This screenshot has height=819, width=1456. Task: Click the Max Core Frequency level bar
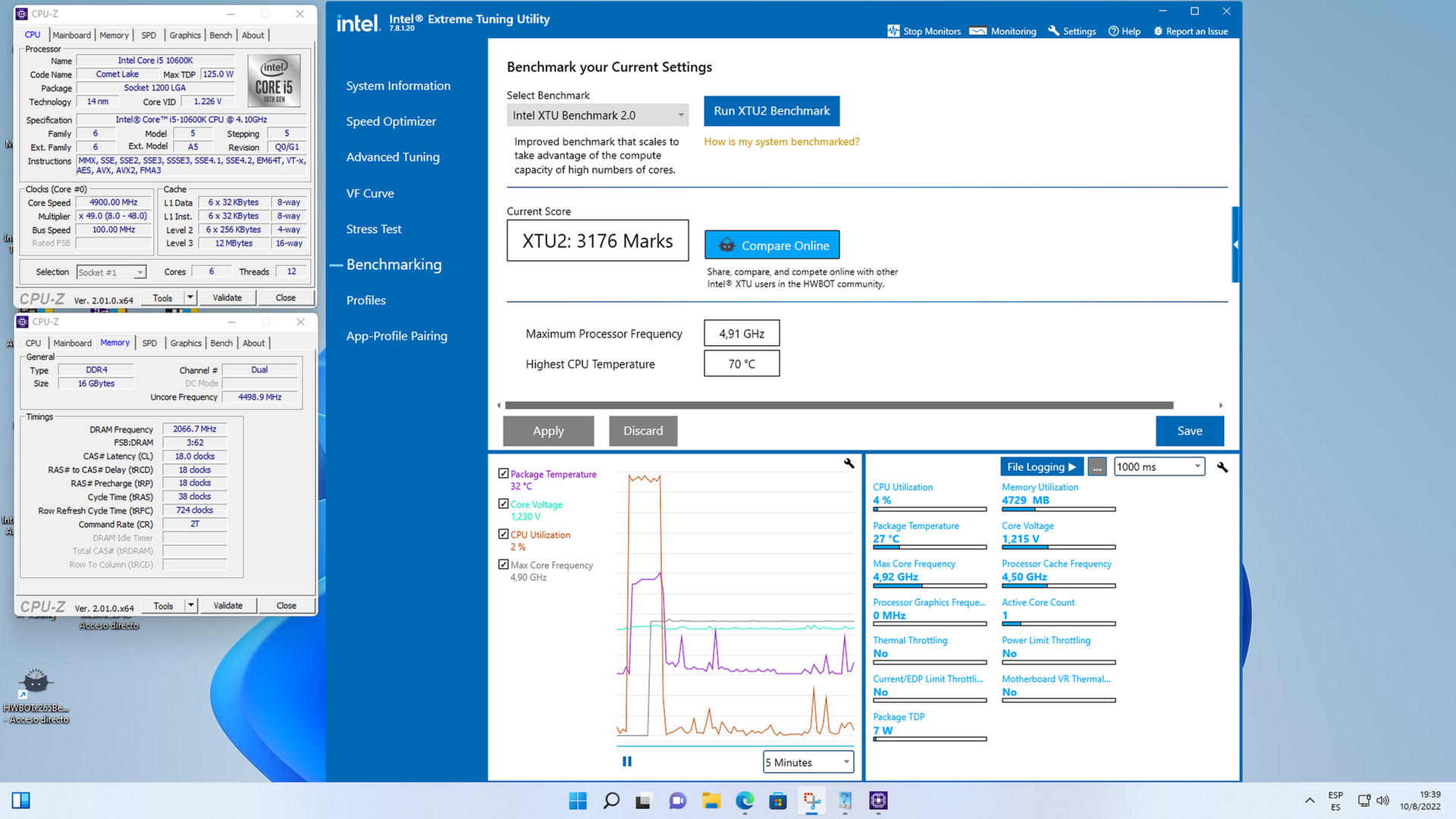pos(930,585)
